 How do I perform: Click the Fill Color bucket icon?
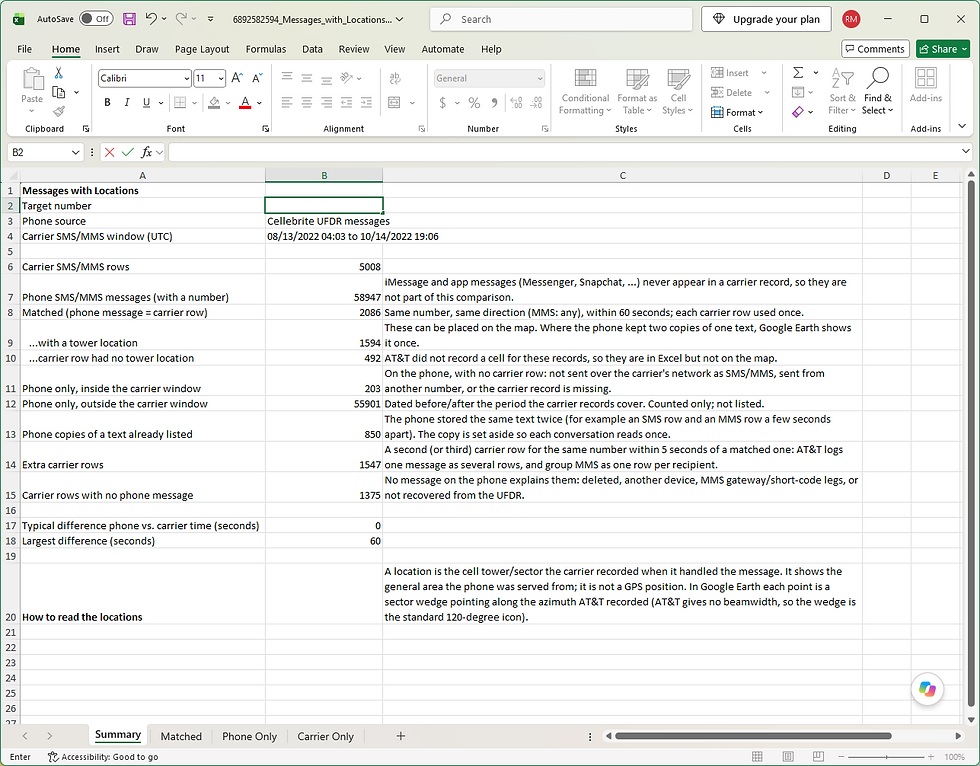tap(214, 102)
